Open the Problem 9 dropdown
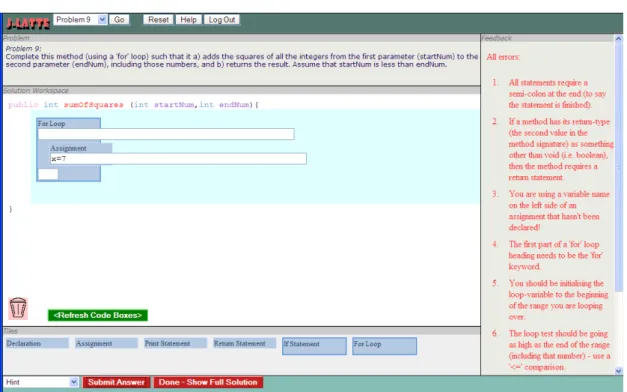627x392 pixels. click(x=80, y=20)
